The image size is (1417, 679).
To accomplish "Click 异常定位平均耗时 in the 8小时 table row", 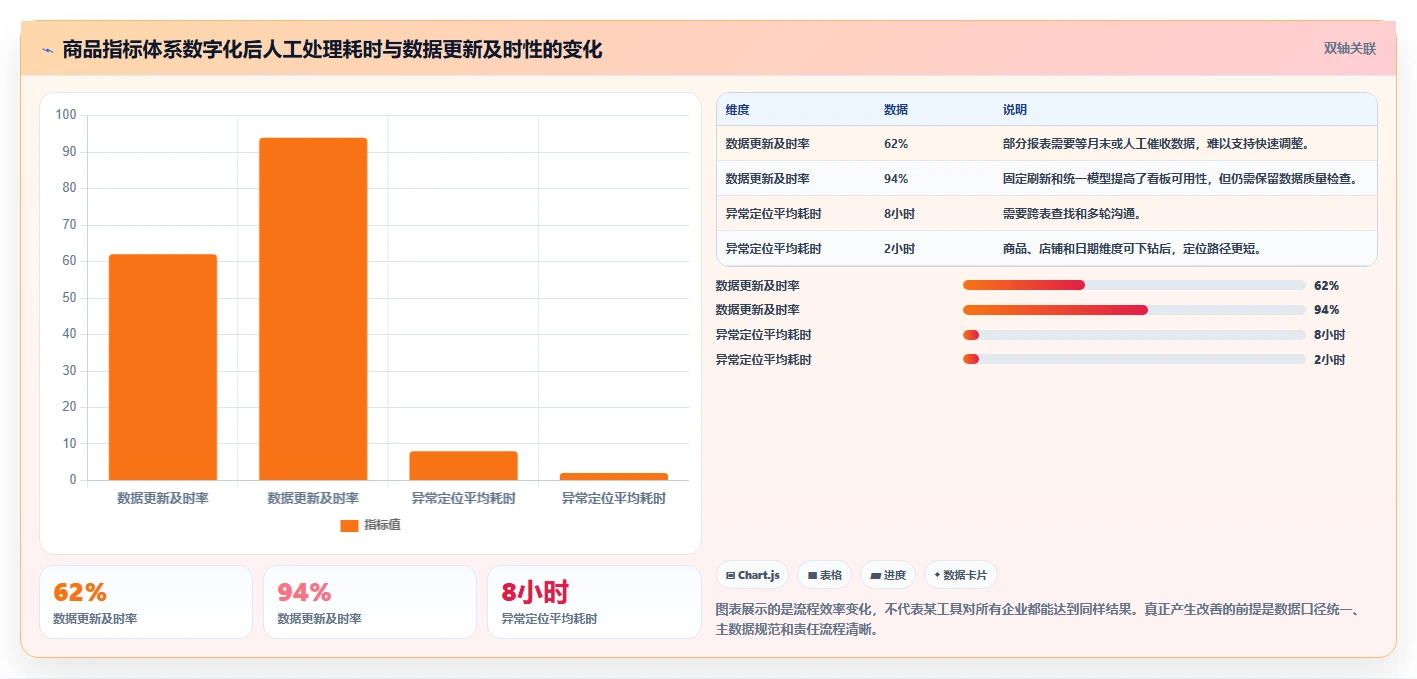I will click(774, 214).
